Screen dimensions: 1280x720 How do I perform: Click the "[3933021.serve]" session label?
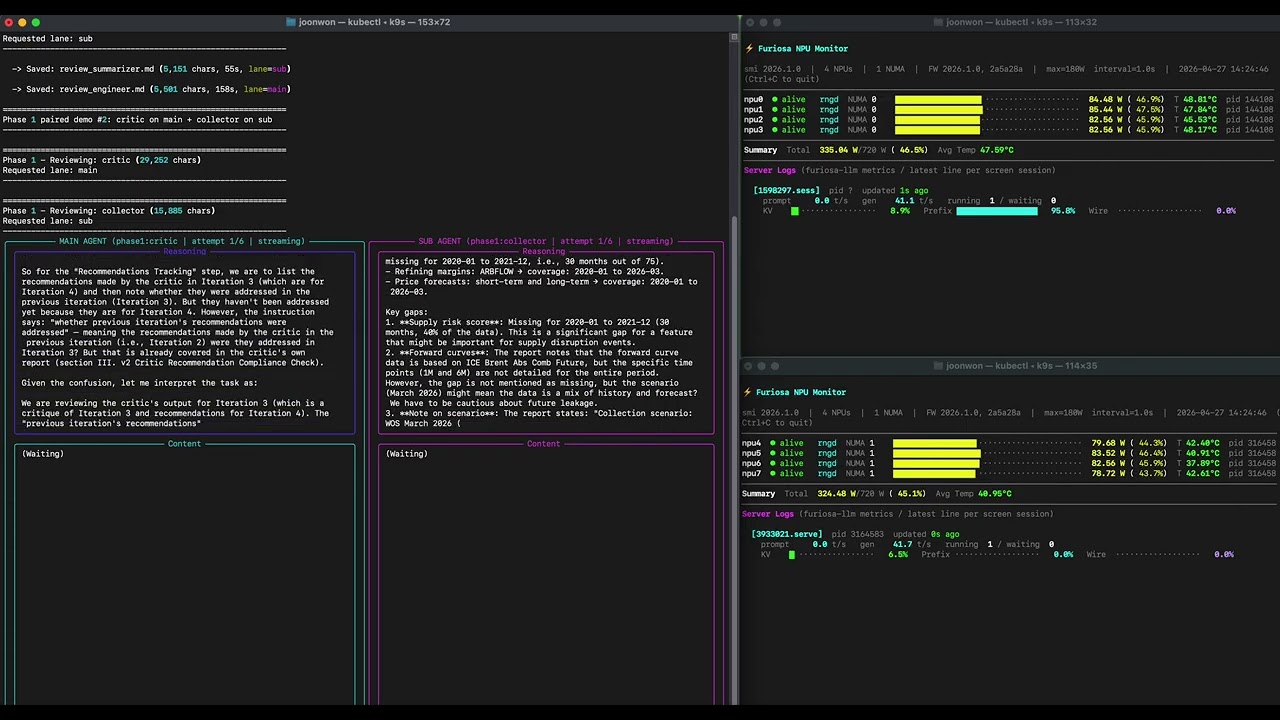coord(787,534)
